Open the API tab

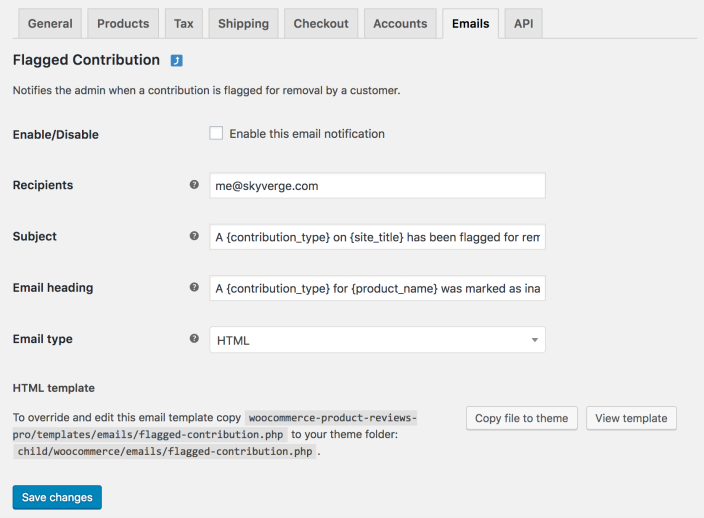pos(523,23)
